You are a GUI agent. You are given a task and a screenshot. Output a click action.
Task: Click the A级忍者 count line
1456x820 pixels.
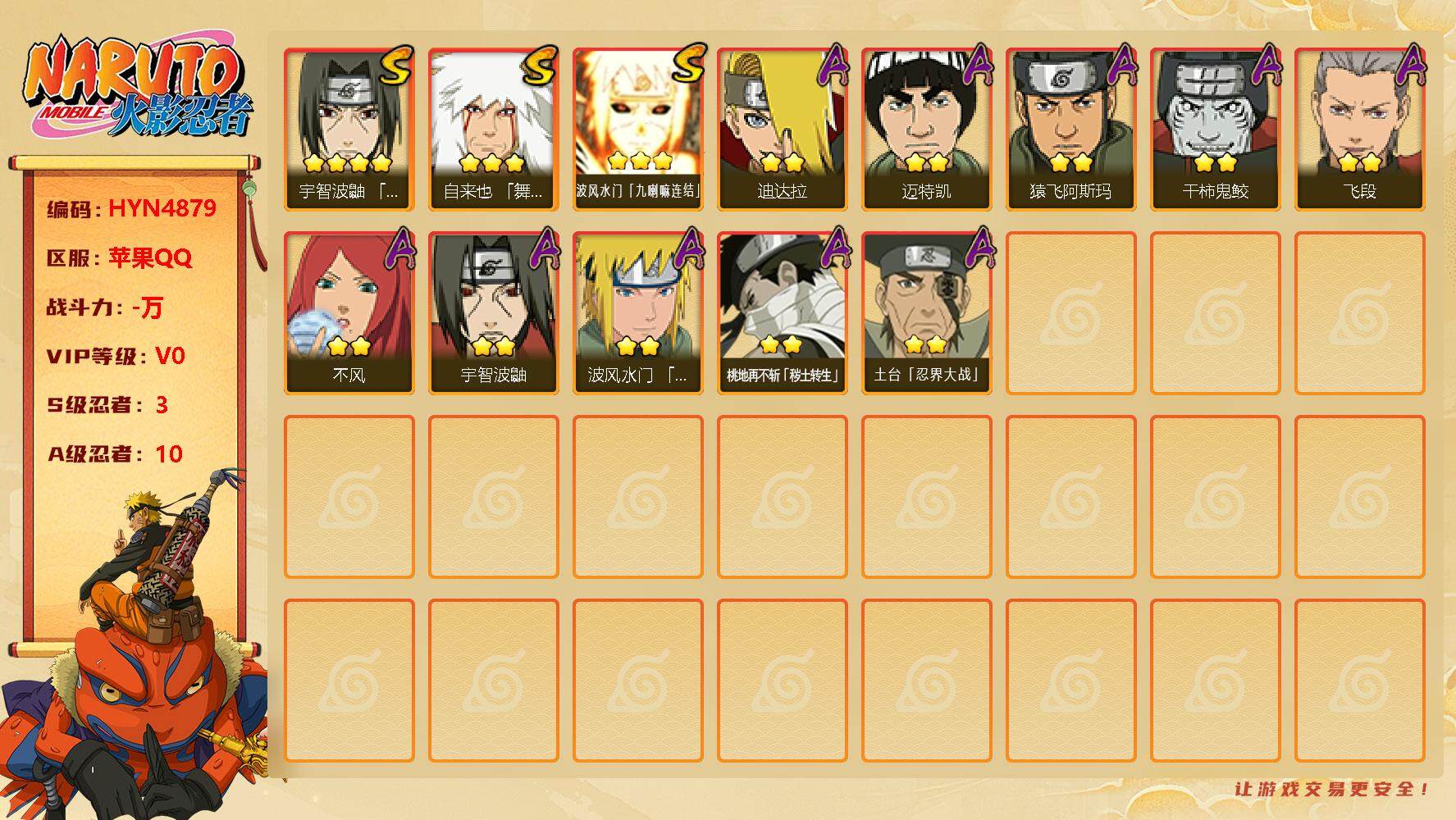coord(115,453)
